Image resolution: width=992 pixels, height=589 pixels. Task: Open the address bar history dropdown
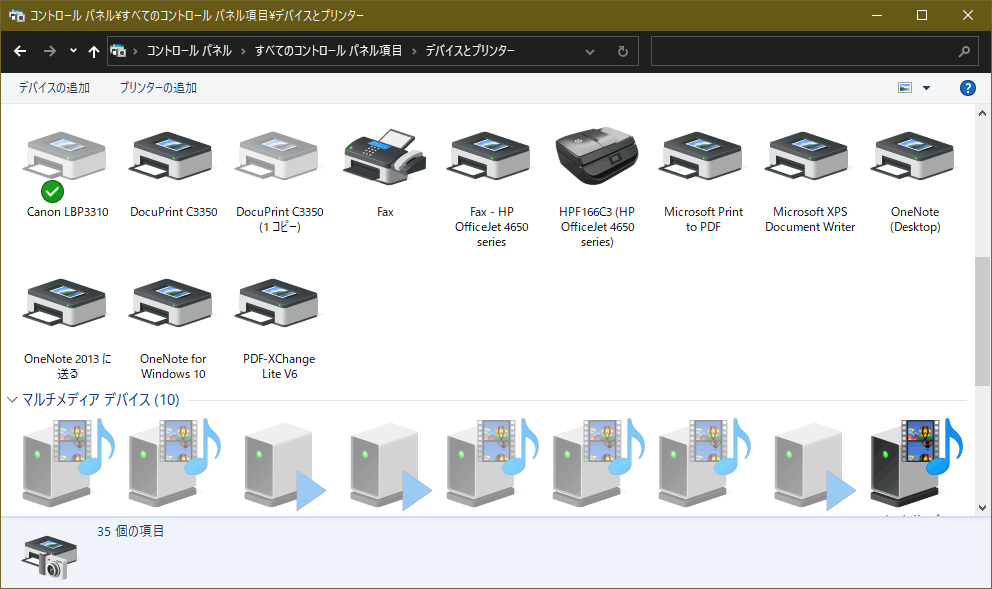(x=590, y=51)
